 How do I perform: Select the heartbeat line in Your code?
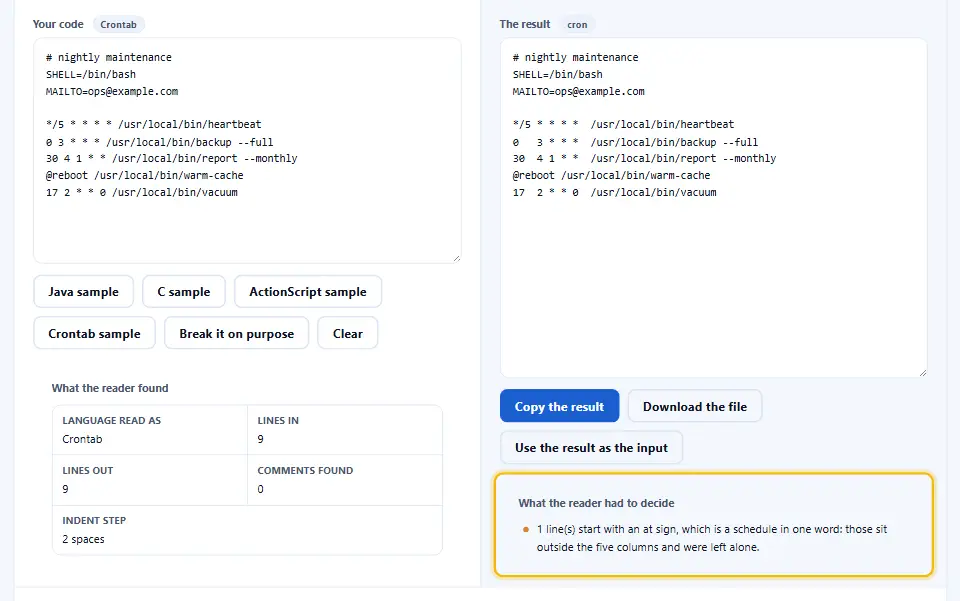click(x=154, y=124)
